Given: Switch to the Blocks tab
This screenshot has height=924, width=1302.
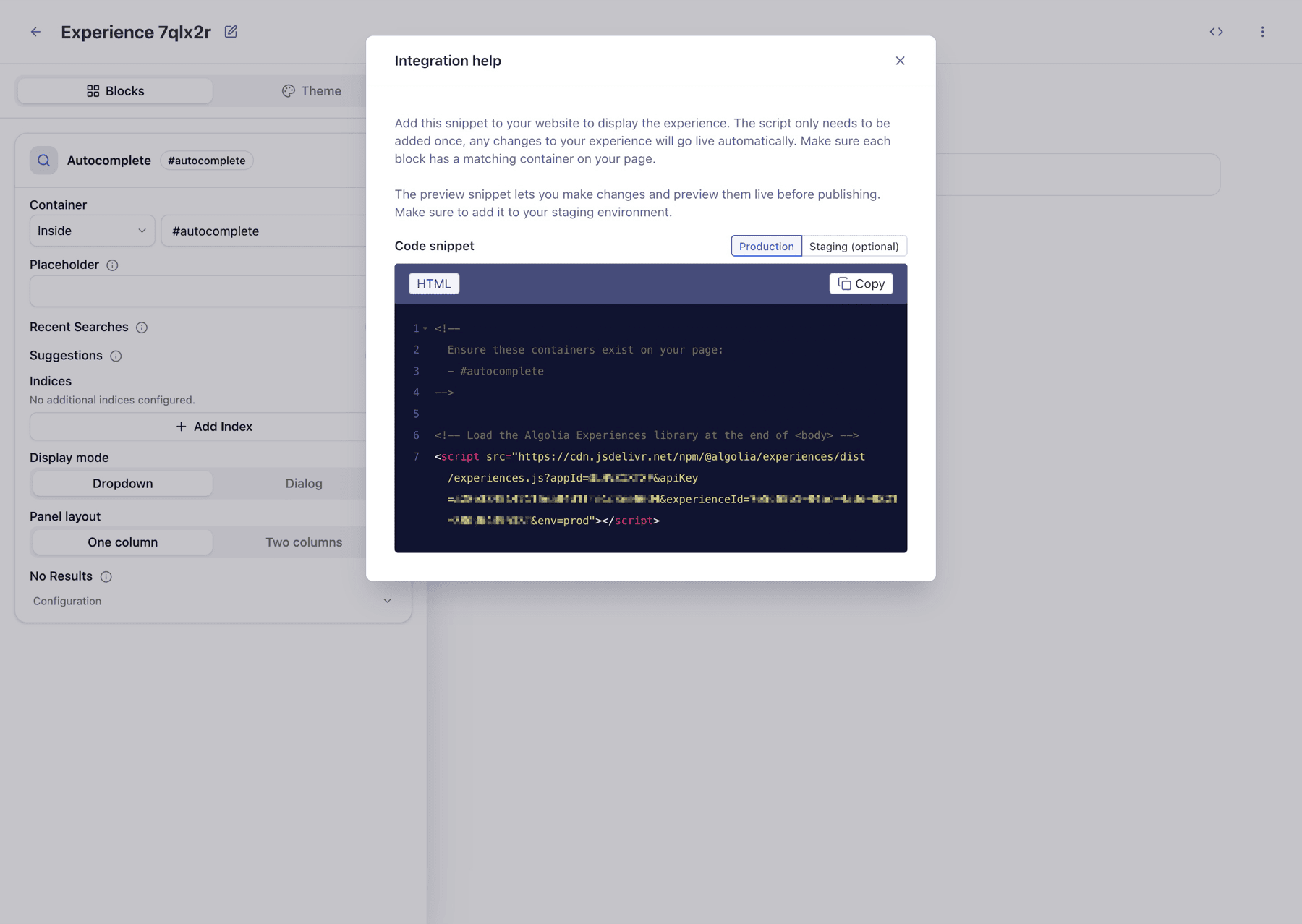Looking at the screenshot, I should point(115,91).
